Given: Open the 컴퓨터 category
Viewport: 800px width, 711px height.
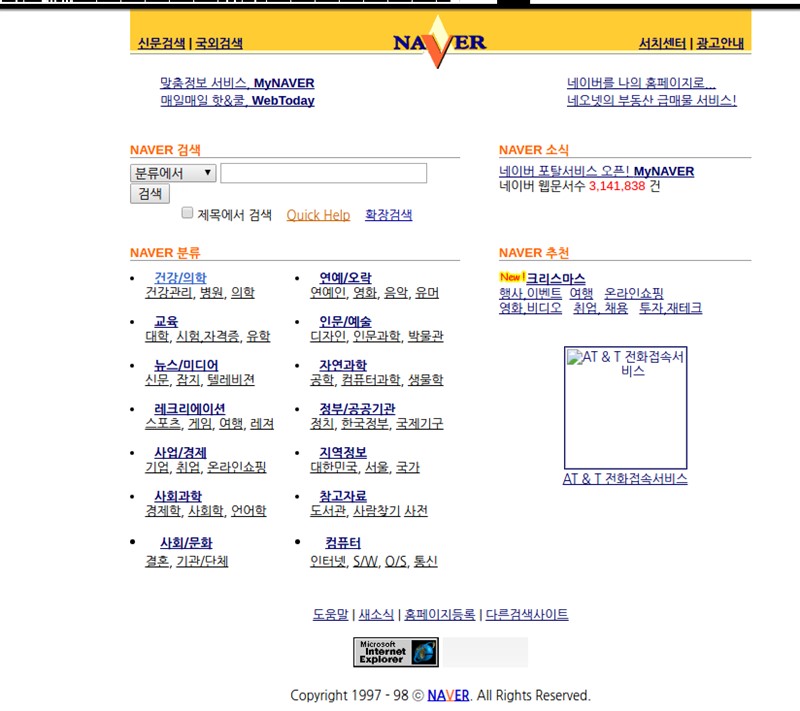Looking at the screenshot, I should 343,543.
